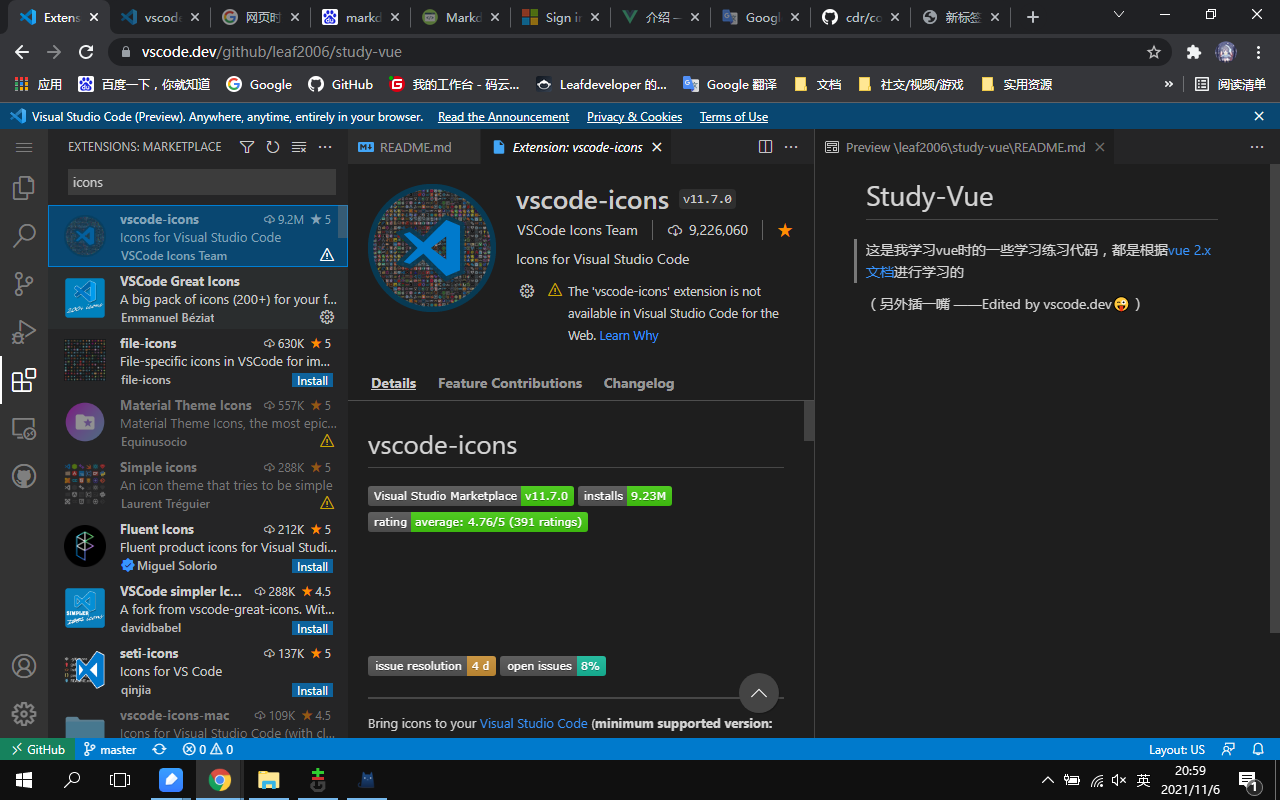Click the master branch in status bar

110,749
